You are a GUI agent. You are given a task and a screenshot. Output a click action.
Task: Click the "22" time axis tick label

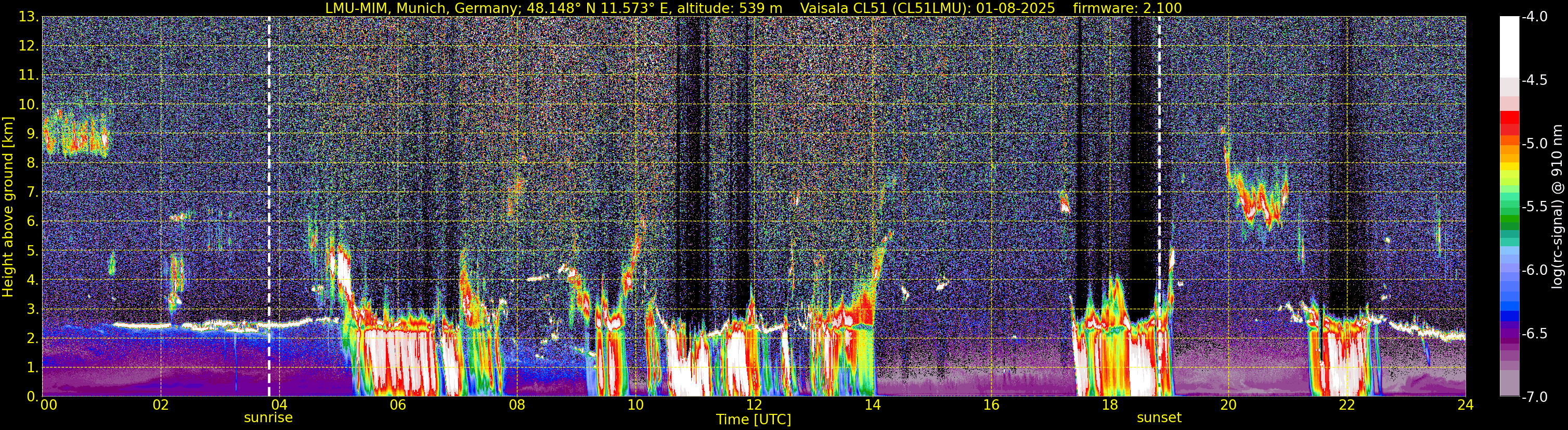pos(1347,405)
